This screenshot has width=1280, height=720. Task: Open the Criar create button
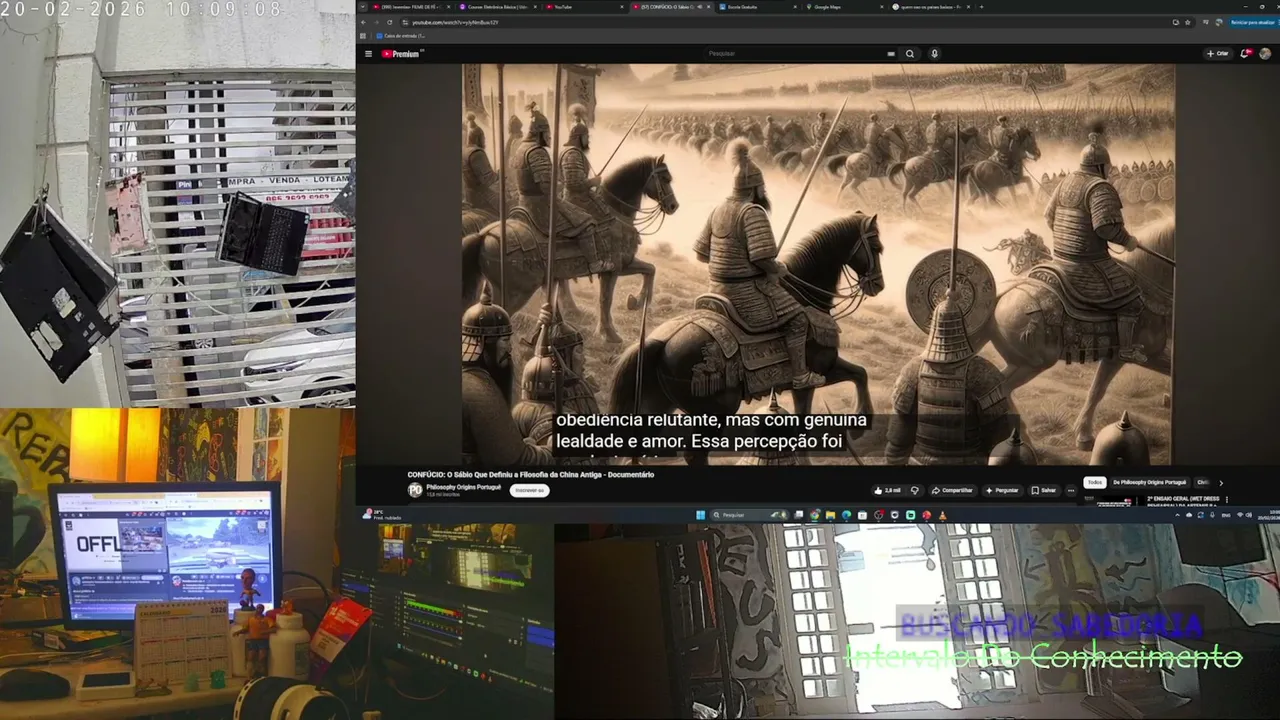(x=1219, y=54)
